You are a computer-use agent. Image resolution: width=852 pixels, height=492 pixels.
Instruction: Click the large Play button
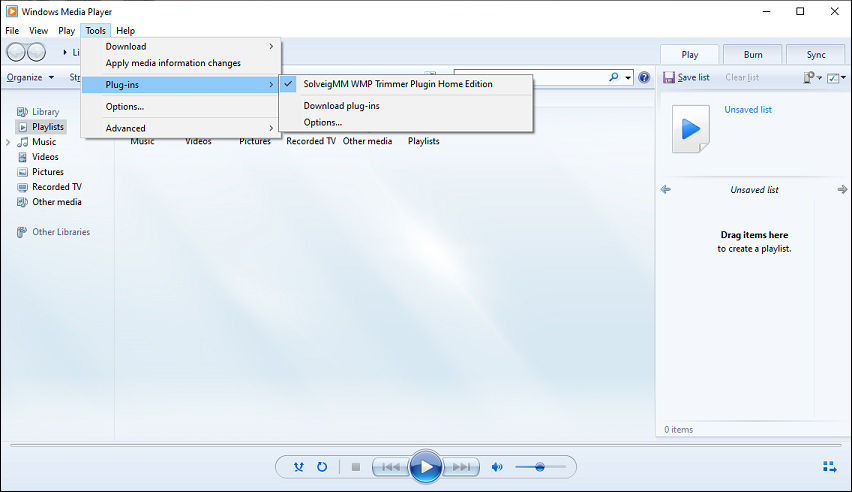point(425,466)
